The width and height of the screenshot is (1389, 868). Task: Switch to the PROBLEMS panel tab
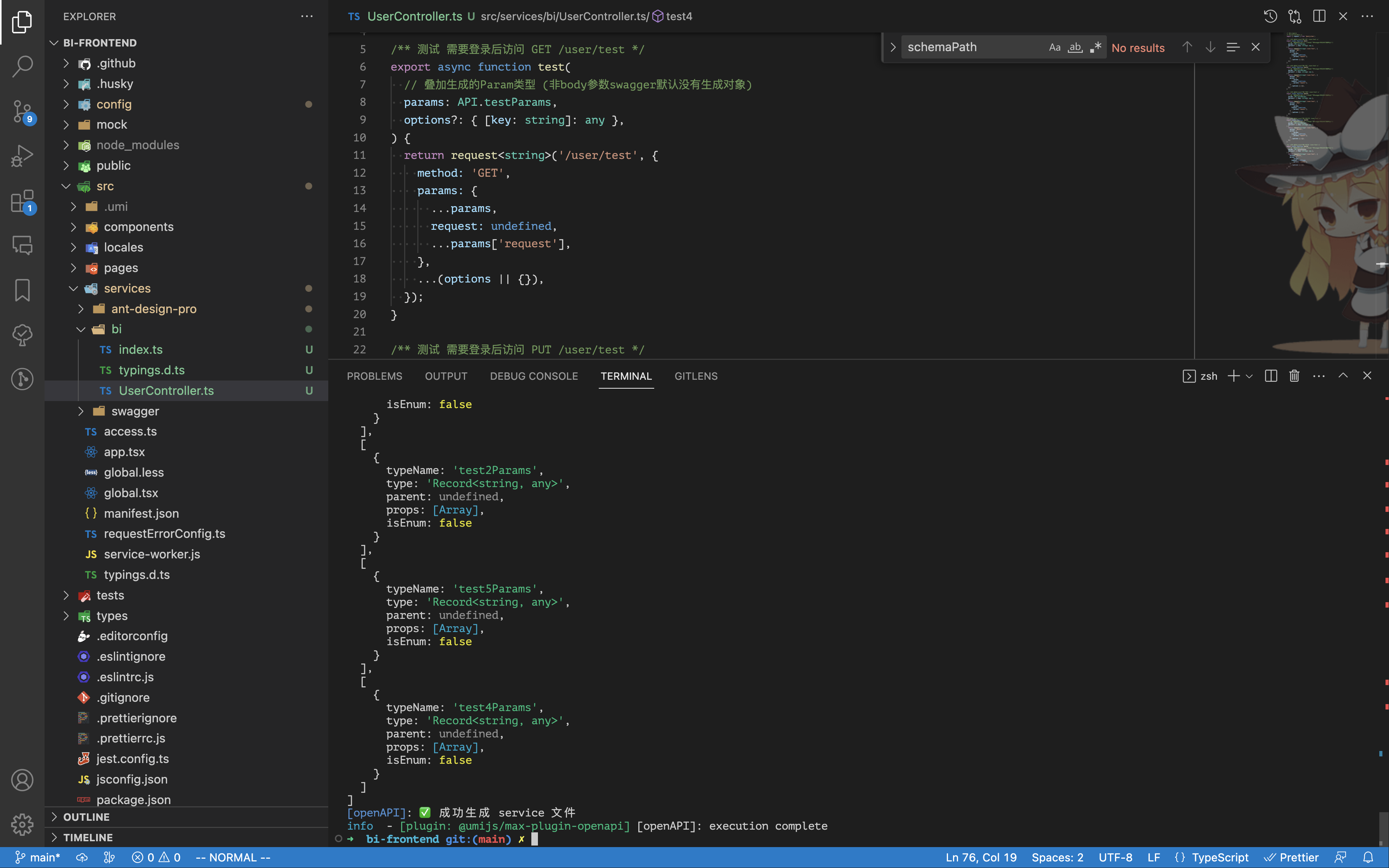[x=374, y=377]
